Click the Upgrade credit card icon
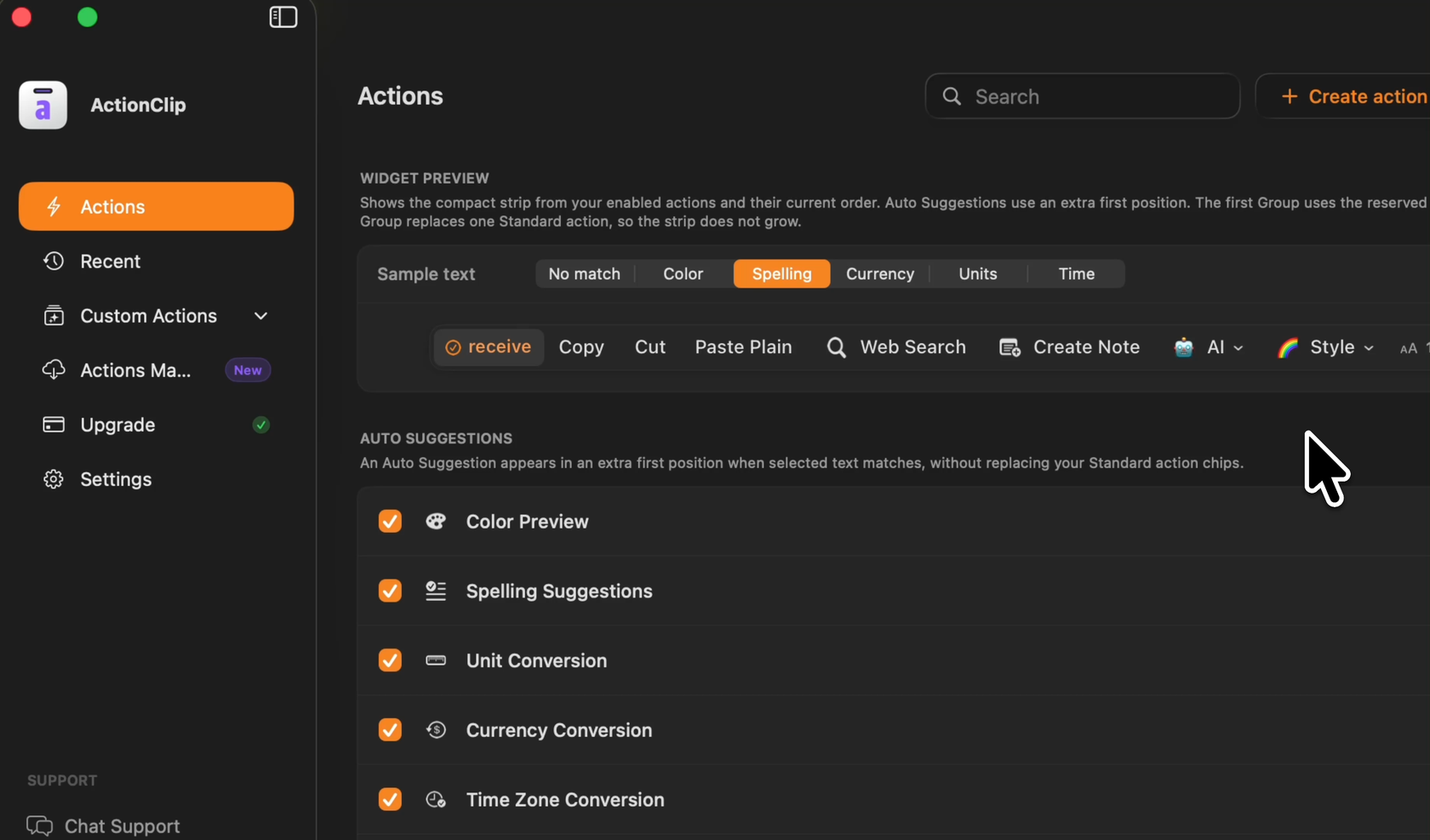The width and height of the screenshot is (1430, 840). coord(54,424)
